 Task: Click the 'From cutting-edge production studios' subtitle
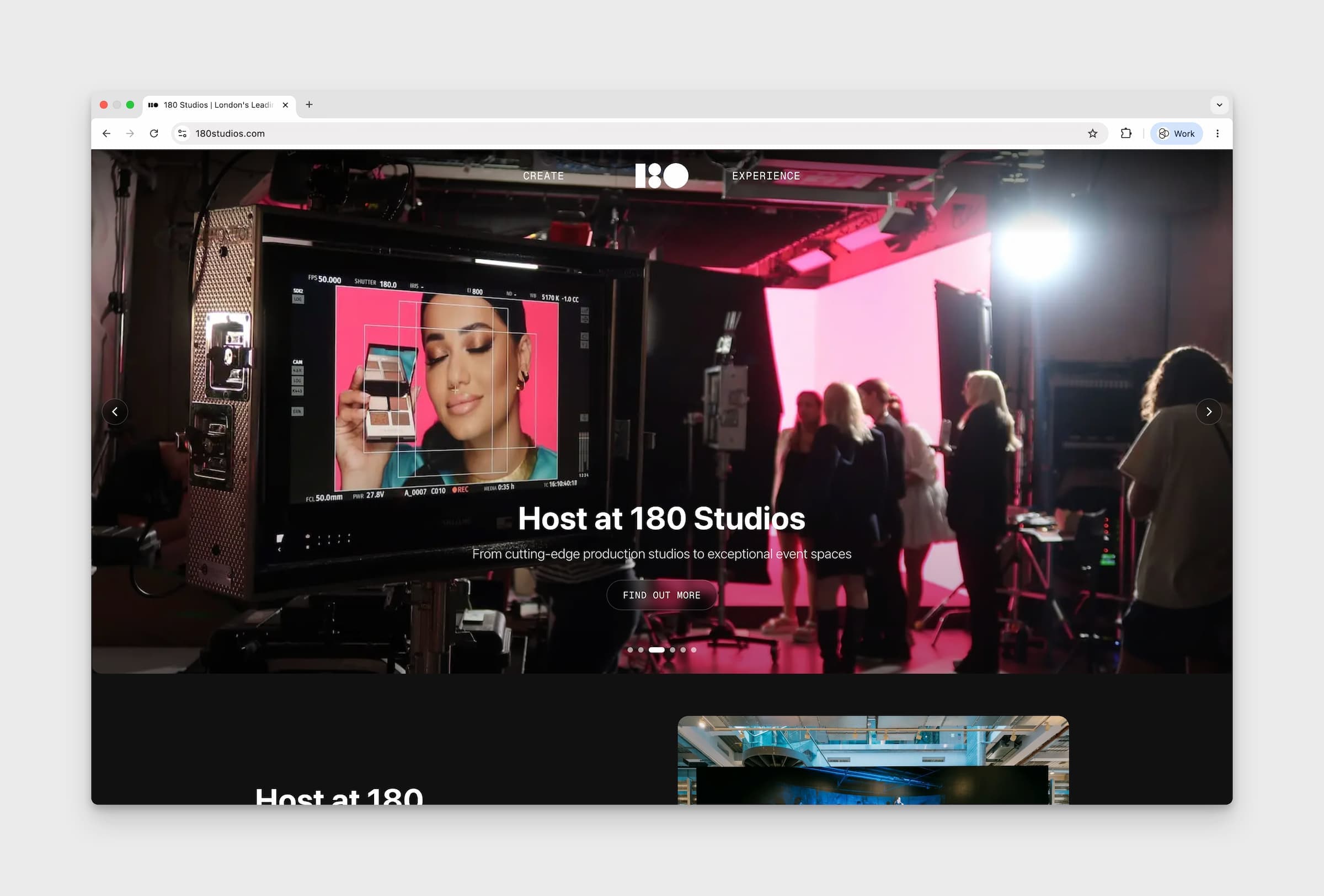[661, 554]
